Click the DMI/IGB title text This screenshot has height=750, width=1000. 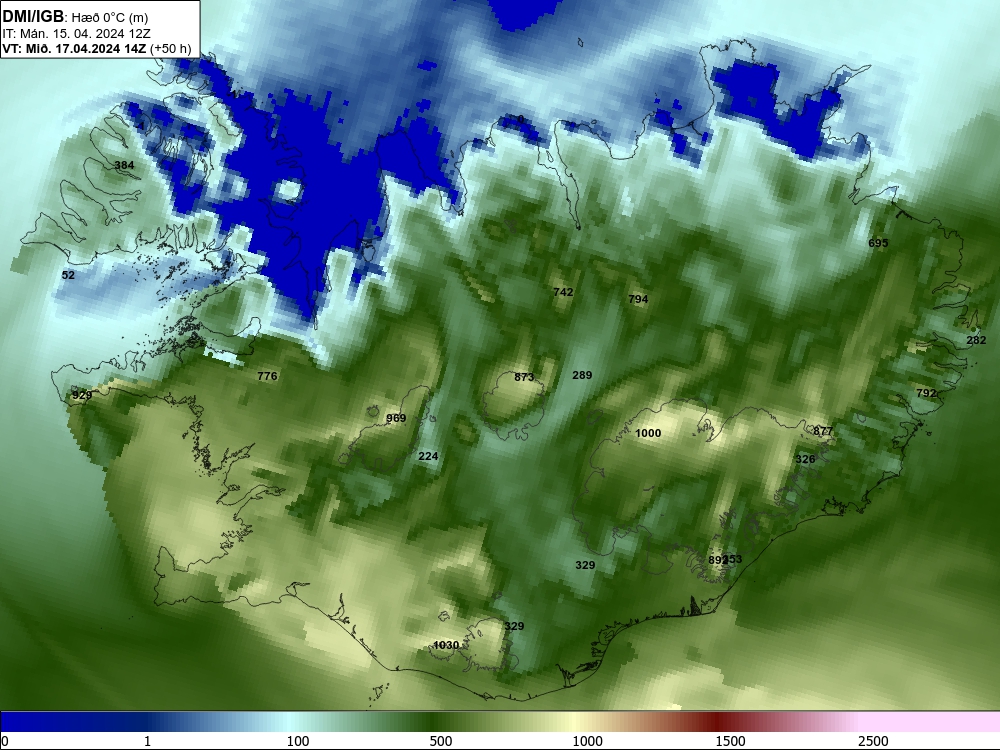click(33, 16)
